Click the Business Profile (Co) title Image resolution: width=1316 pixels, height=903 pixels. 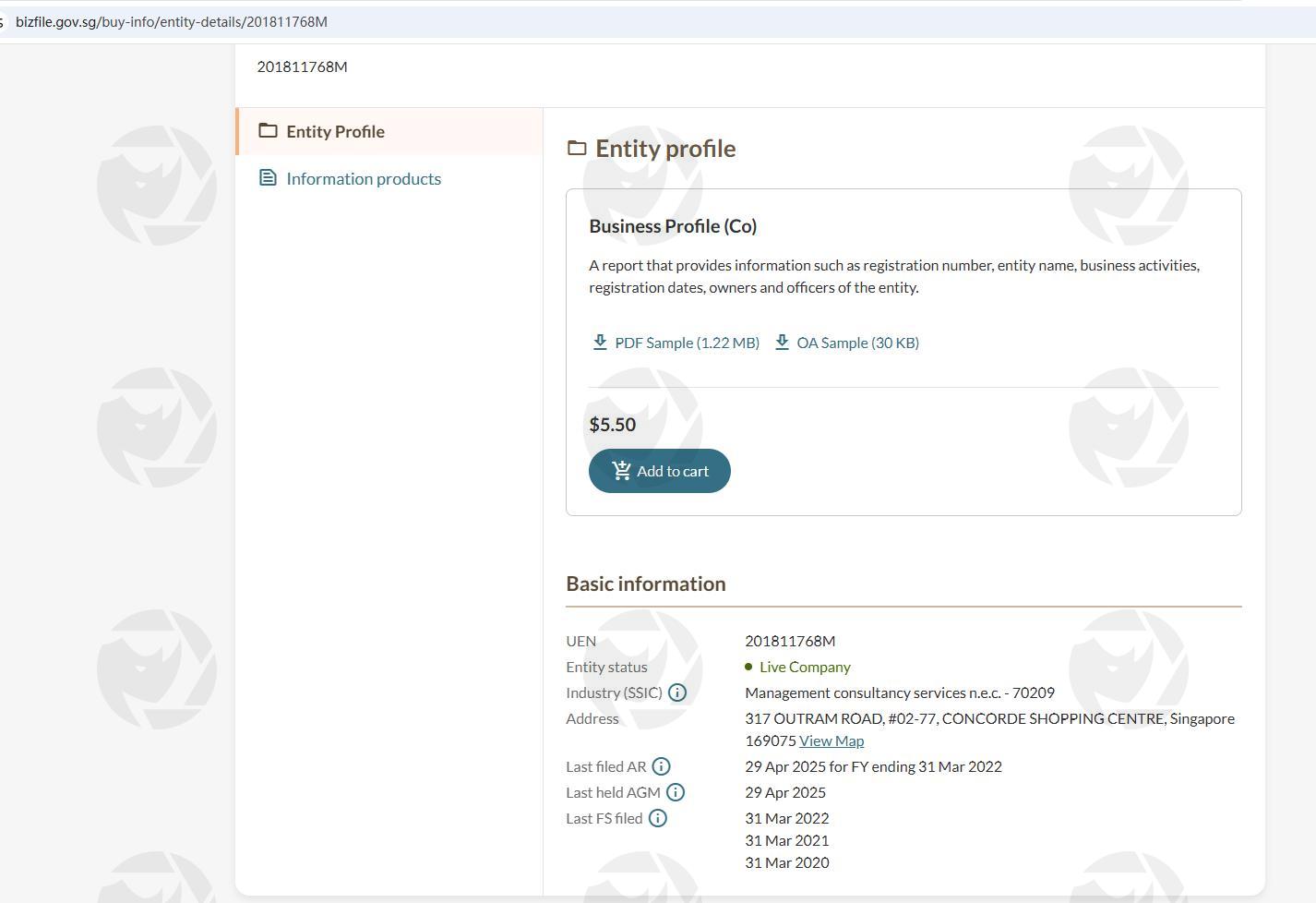(x=672, y=226)
